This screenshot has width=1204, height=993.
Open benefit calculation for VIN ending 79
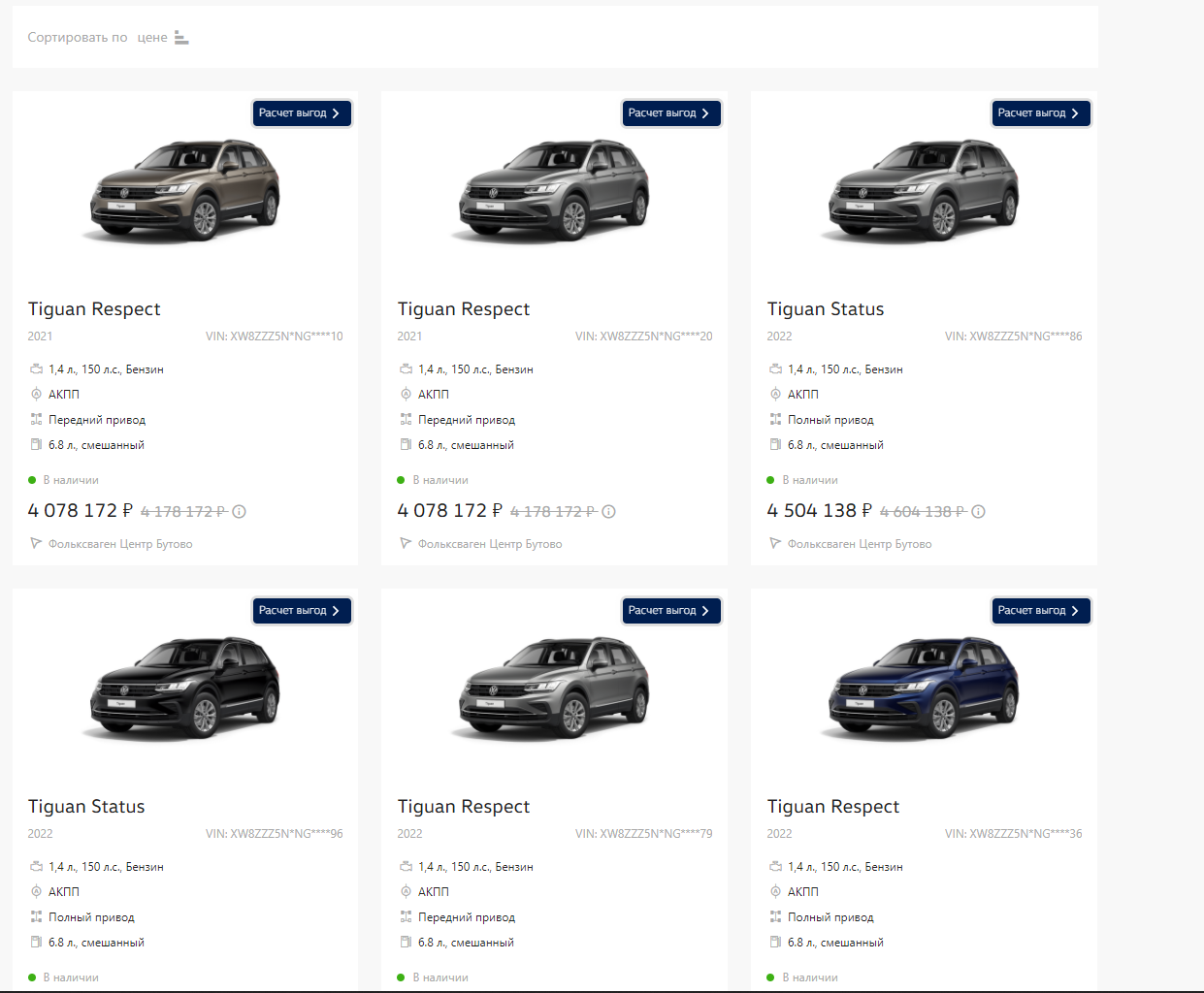tap(671, 611)
